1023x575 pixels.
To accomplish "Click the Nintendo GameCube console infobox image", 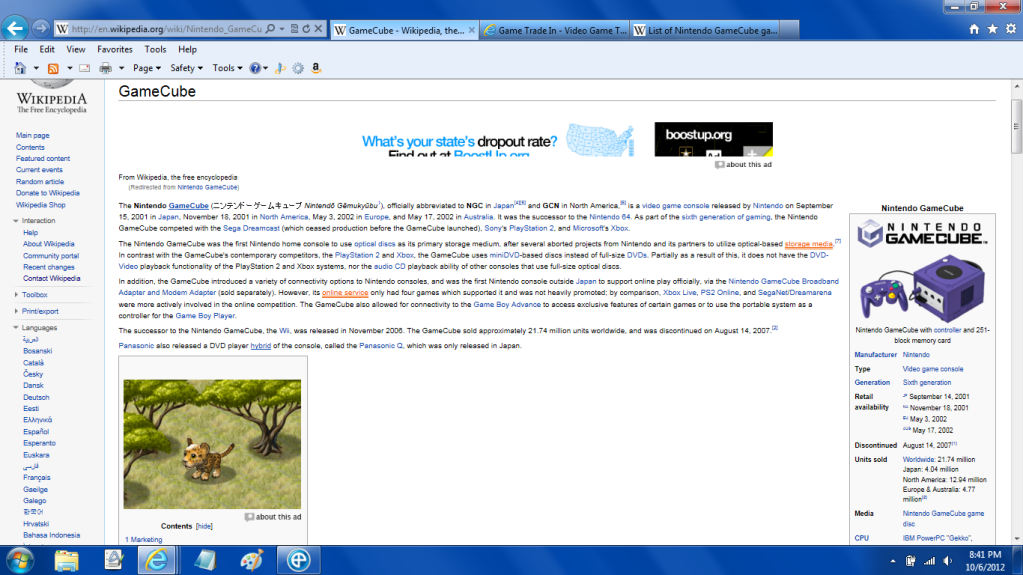I will point(922,290).
